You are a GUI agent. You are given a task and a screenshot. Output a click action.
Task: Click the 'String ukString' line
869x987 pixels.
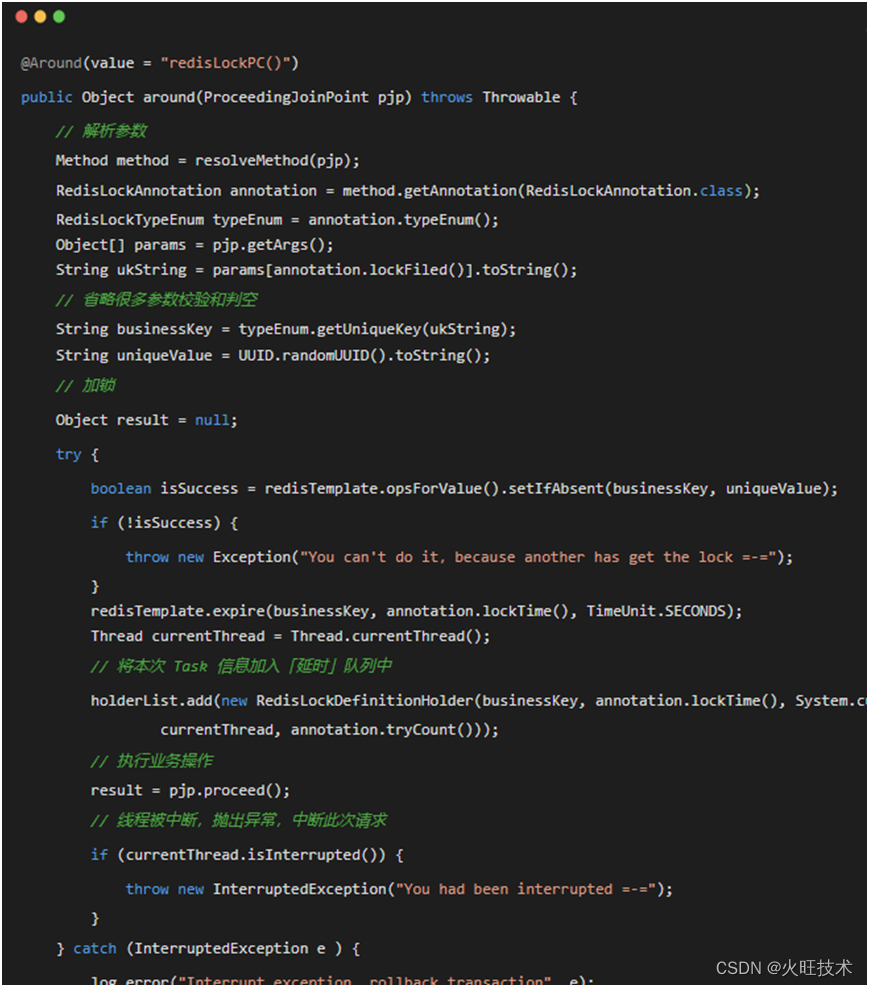[x=316, y=270]
